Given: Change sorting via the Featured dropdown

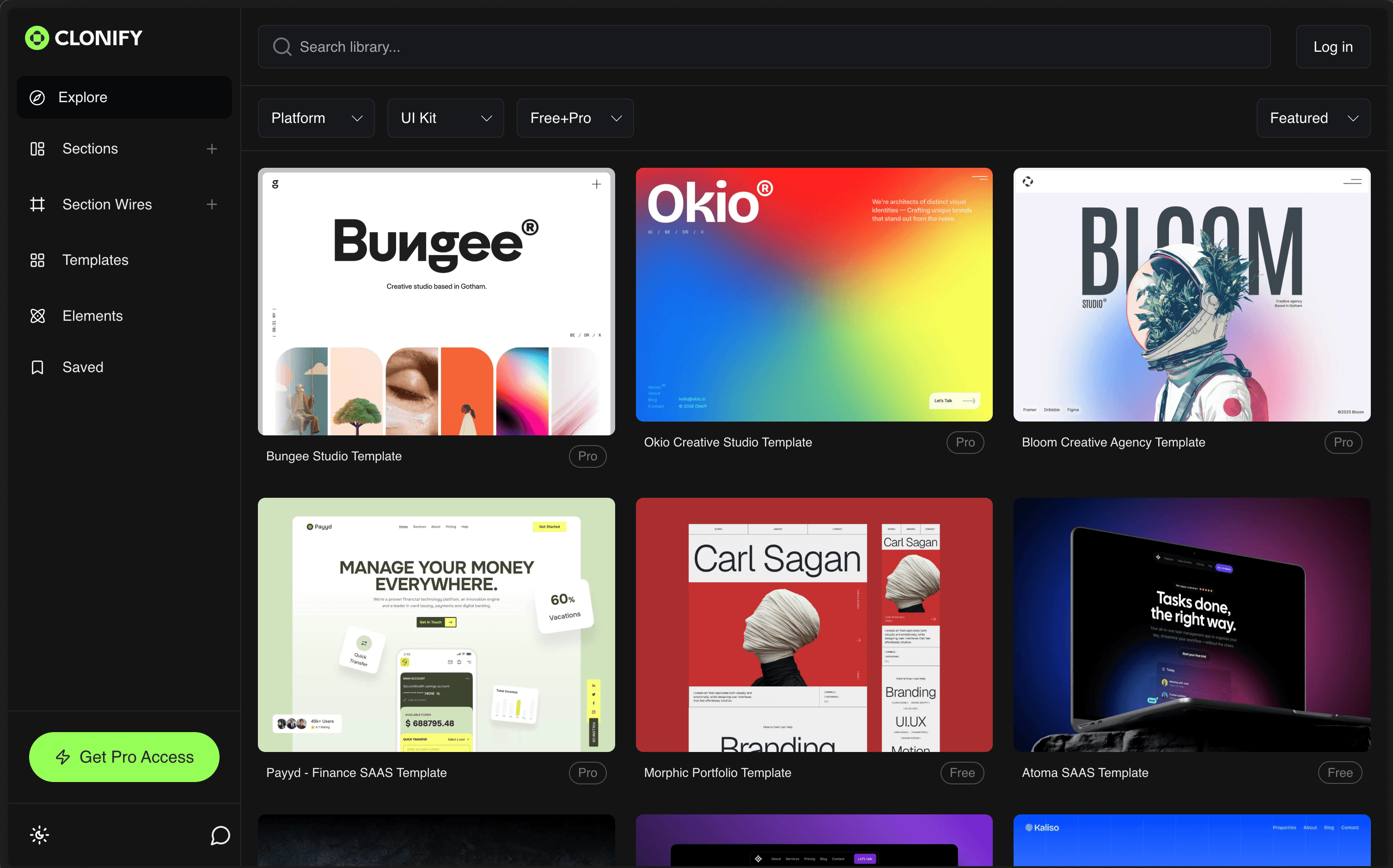Looking at the screenshot, I should point(1313,118).
